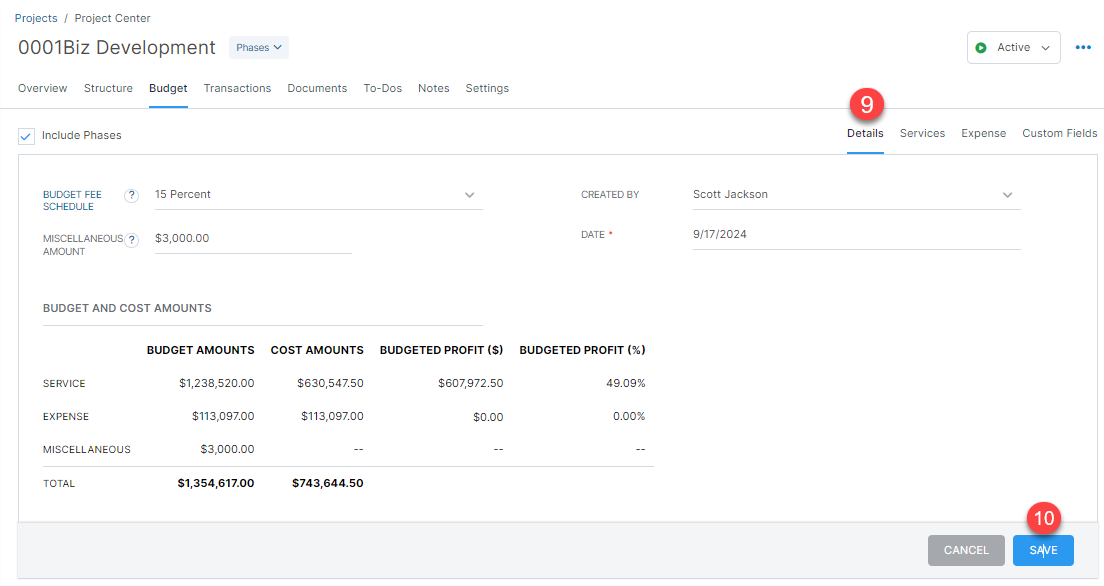This screenshot has height=586, width=1104.
Task: Go to the To-Dos tab
Action: pyautogui.click(x=382, y=88)
